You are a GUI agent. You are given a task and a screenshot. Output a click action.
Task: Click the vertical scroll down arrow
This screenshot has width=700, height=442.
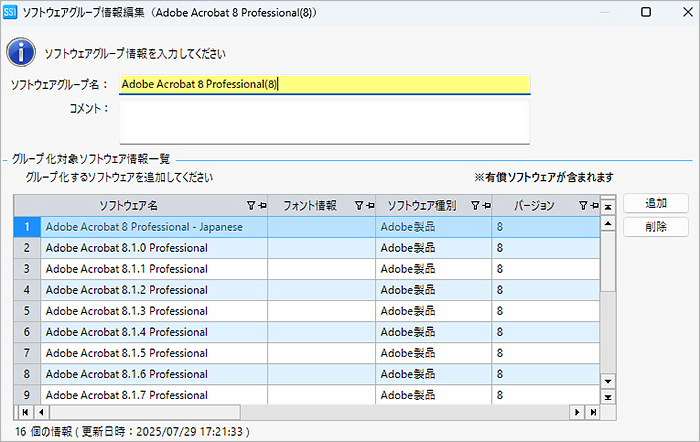pyautogui.click(x=608, y=381)
